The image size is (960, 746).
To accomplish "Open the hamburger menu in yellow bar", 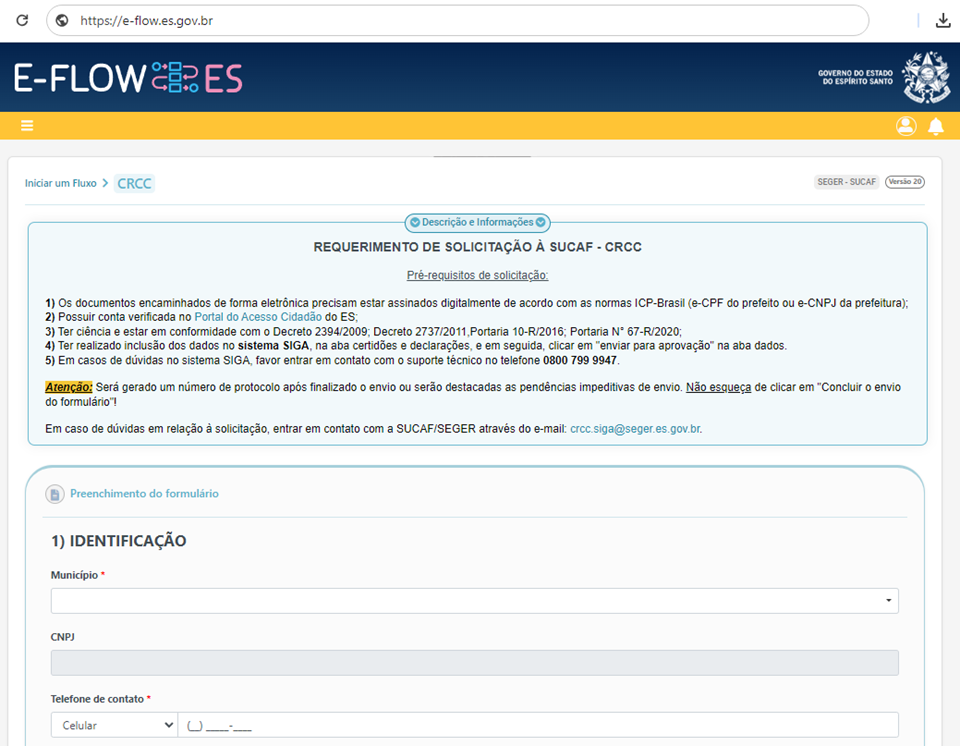I will pyautogui.click(x=27, y=125).
